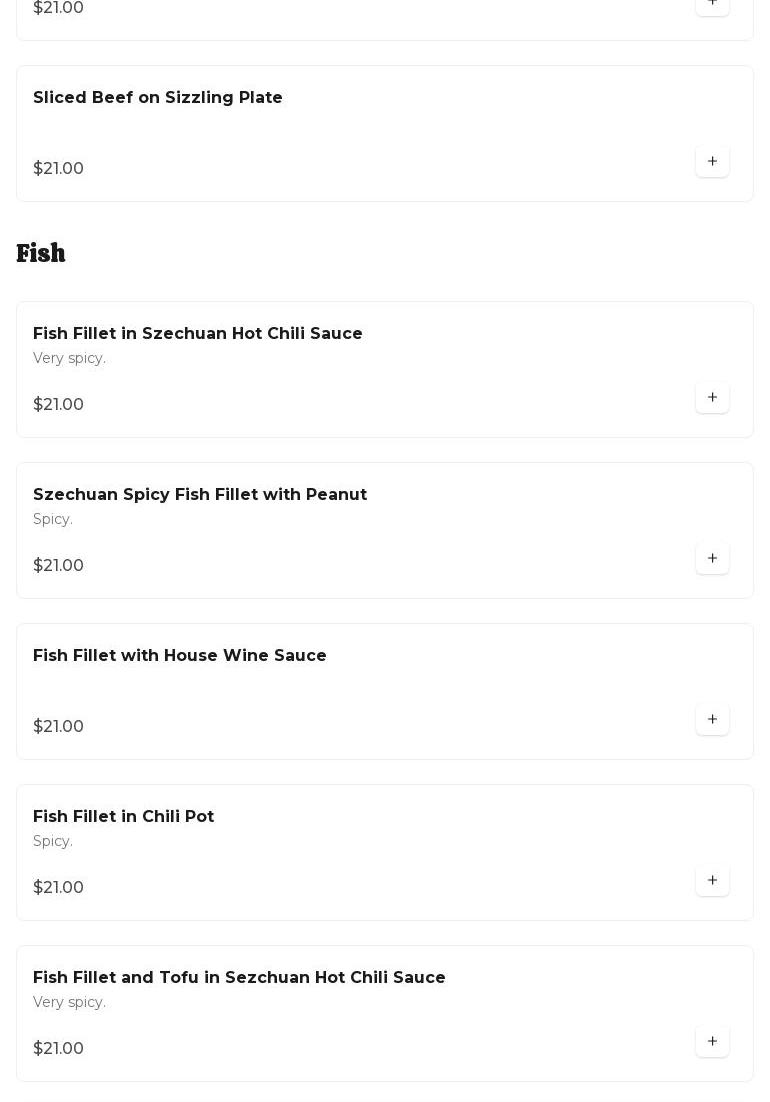Add Fish Fillet and Tofu in Hot Chili Sauce
770x1102 pixels.
coord(712,1041)
